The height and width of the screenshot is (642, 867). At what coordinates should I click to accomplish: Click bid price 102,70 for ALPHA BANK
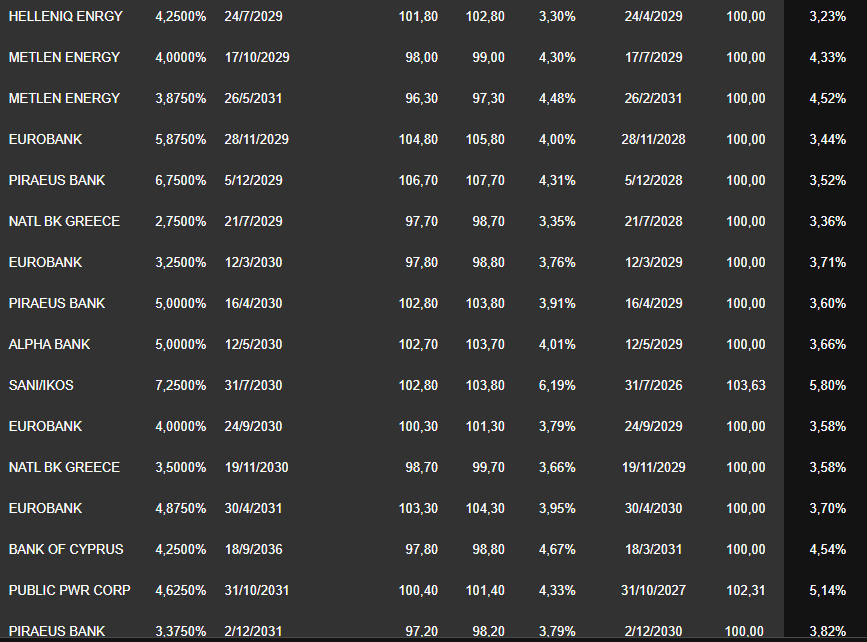418,344
